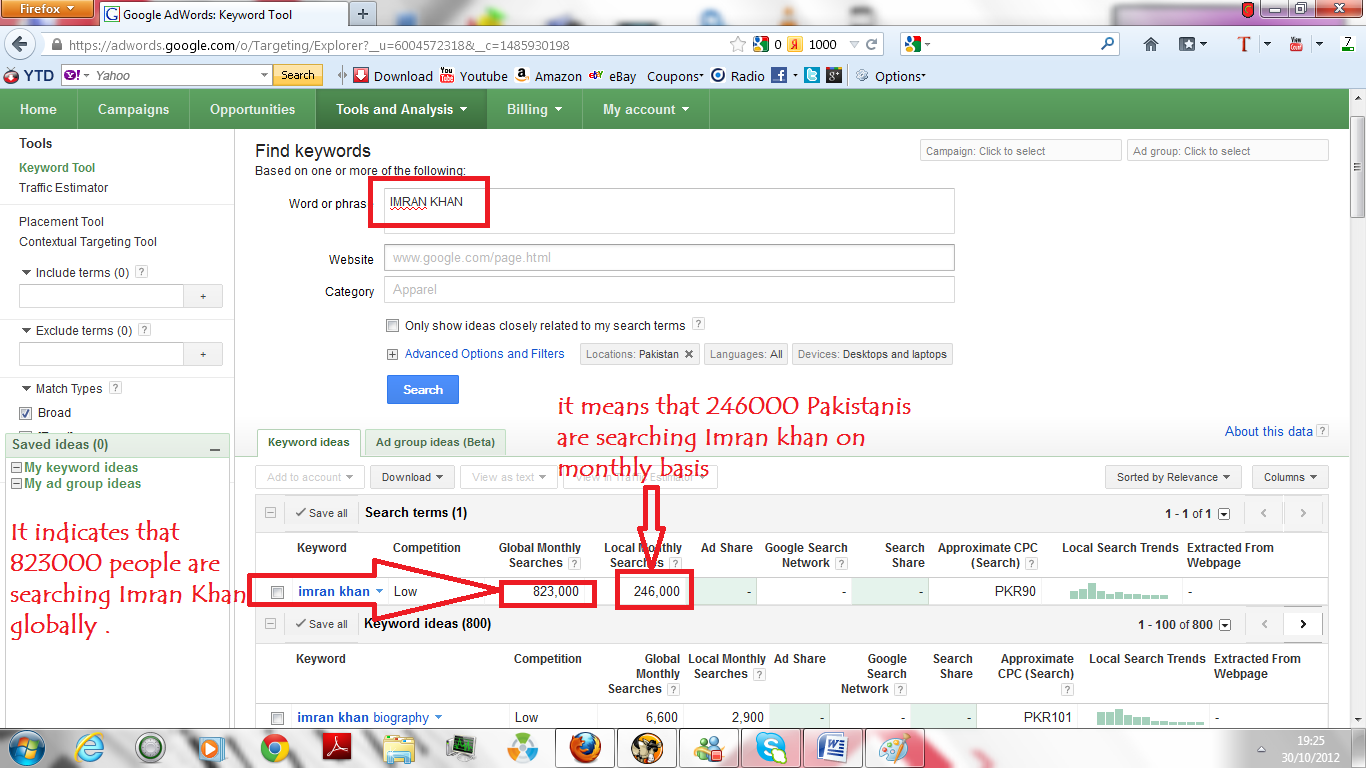Uncheck the Broad match type checkbox
The height and width of the screenshot is (768, 1366).
(x=26, y=413)
